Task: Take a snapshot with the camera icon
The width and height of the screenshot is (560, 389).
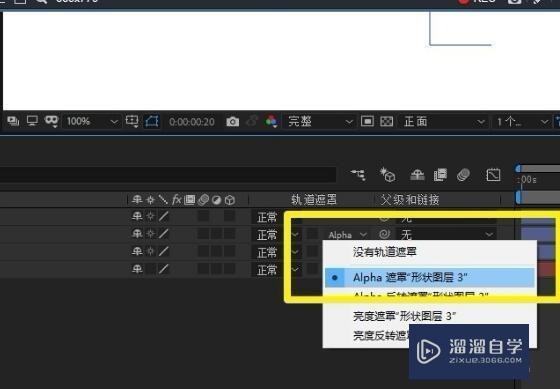Action: click(232, 122)
